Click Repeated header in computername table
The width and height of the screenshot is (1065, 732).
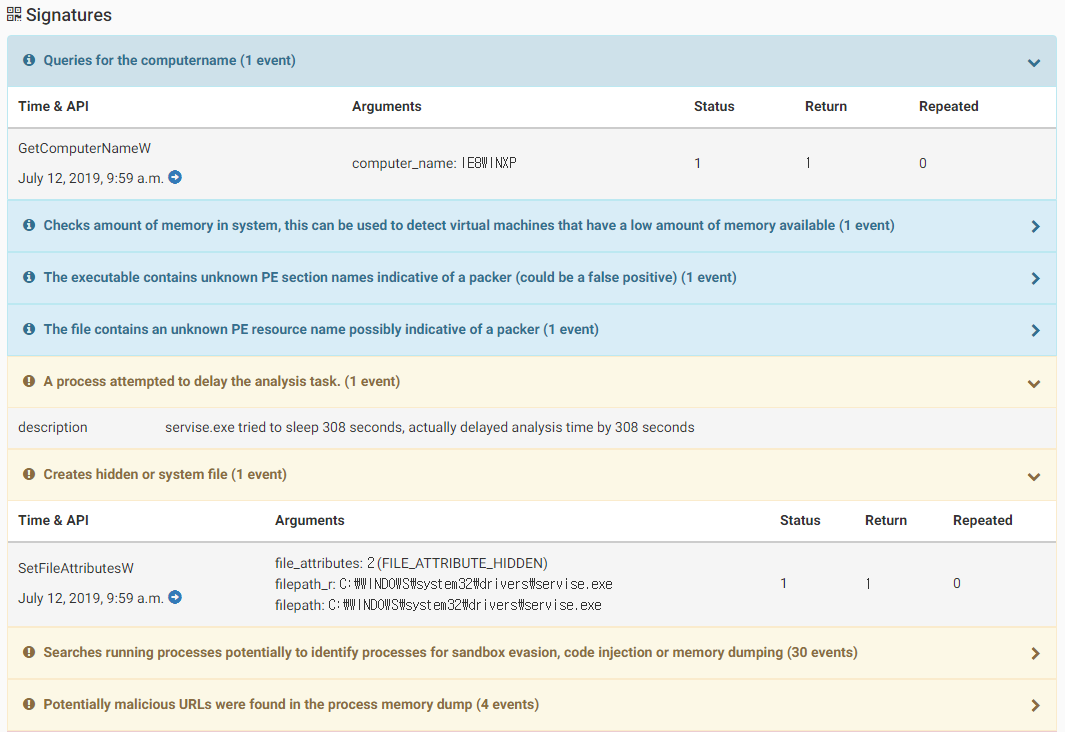(x=948, y=106)
